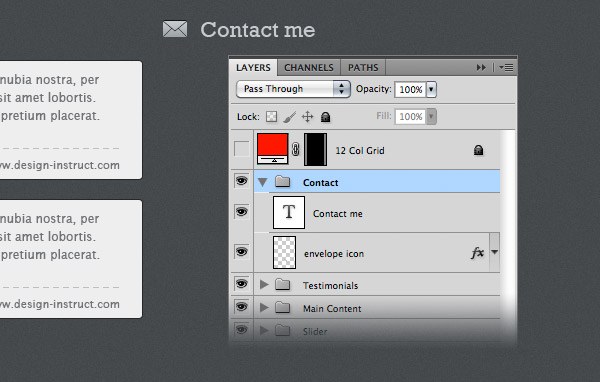The width and height of the screenshot is (600, 382).
Task: Click the fx icon on envelope icon layer
Action: coord(477,253)
